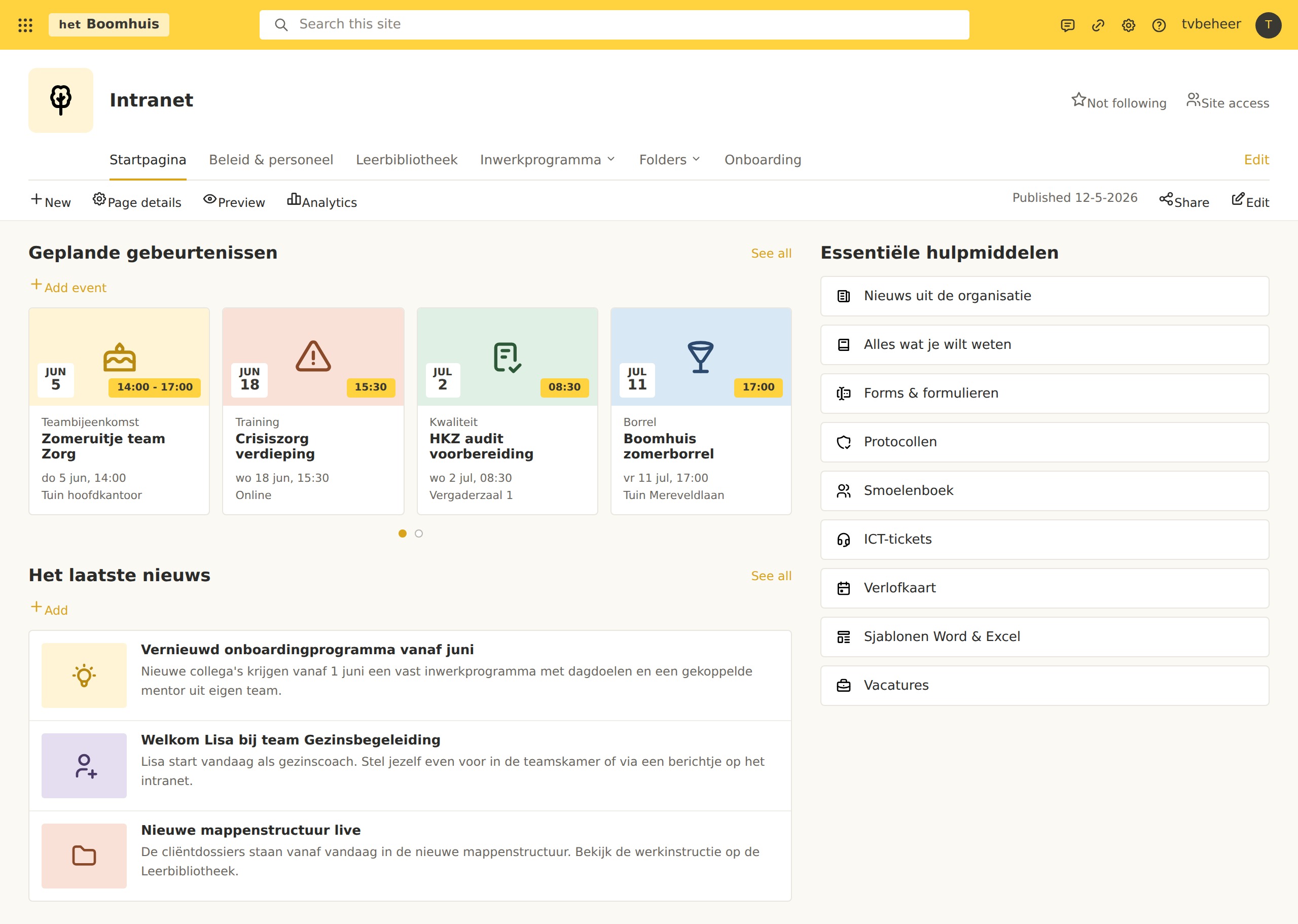Click the link icon in the header
Screen dimensions: 1298x924
[1098, 25]
